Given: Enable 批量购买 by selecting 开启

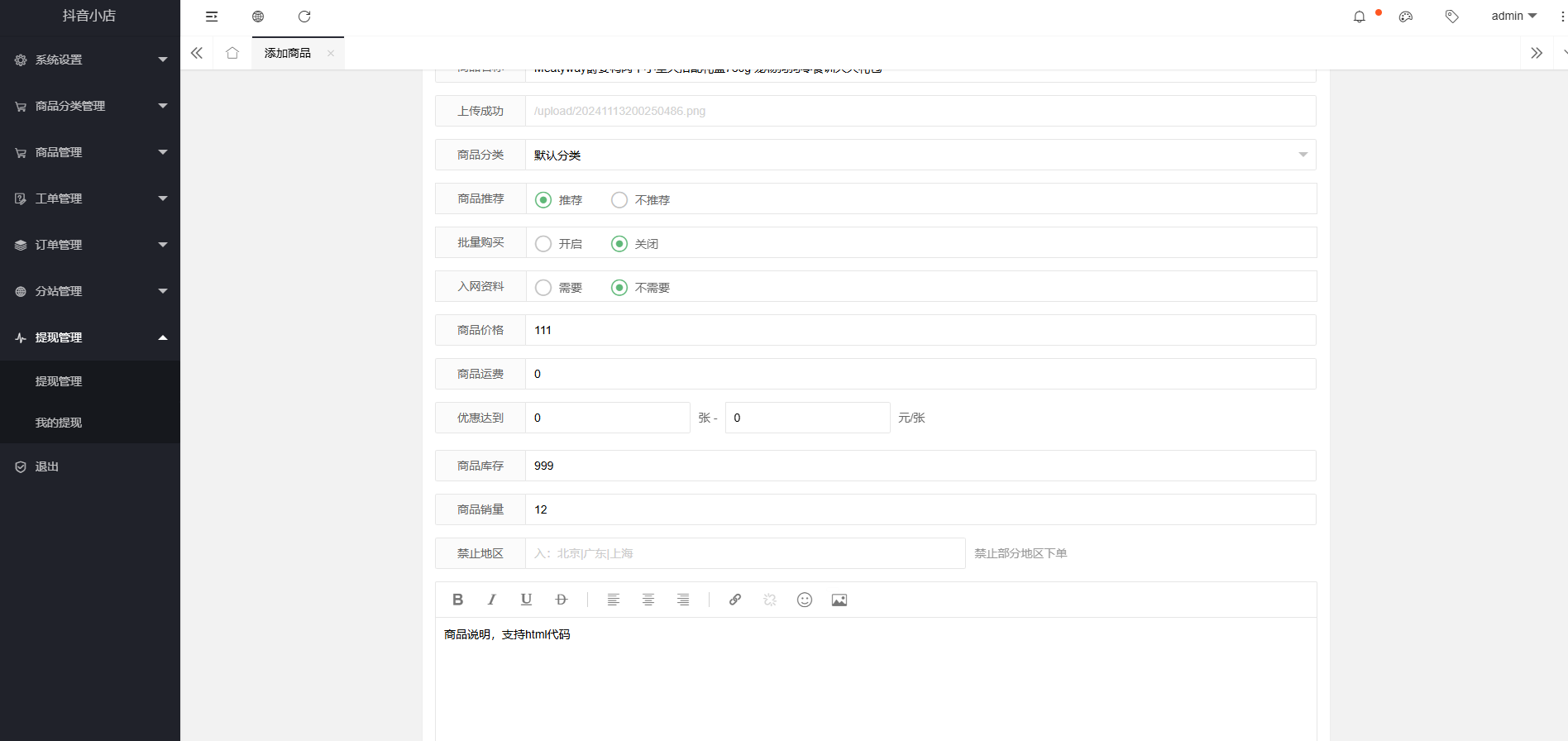Looking at the screenshot, I should [x=543, y=244].
